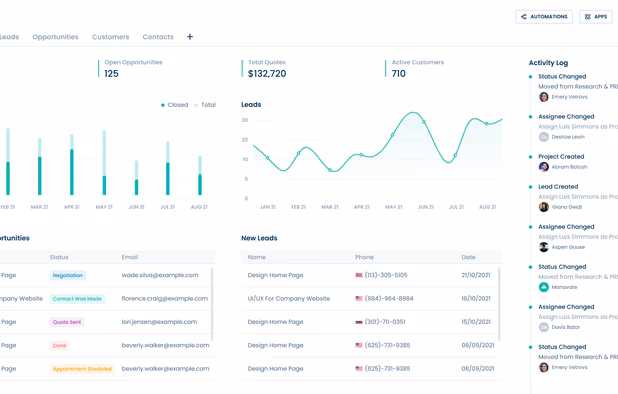Switch to the Contacts tab

[158, 37]
